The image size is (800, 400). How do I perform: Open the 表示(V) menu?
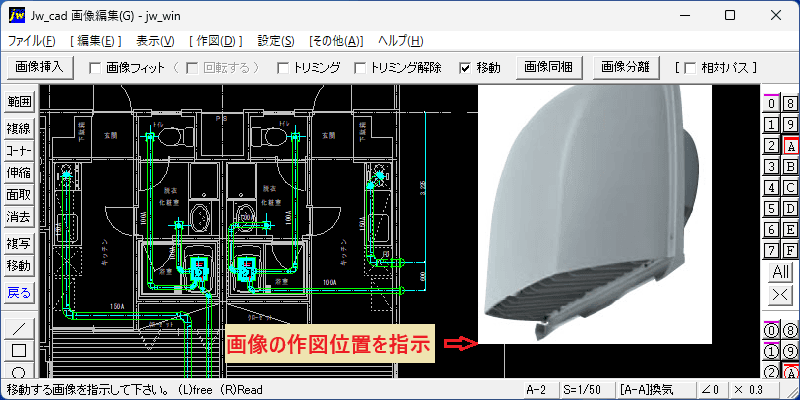[155, 41]
